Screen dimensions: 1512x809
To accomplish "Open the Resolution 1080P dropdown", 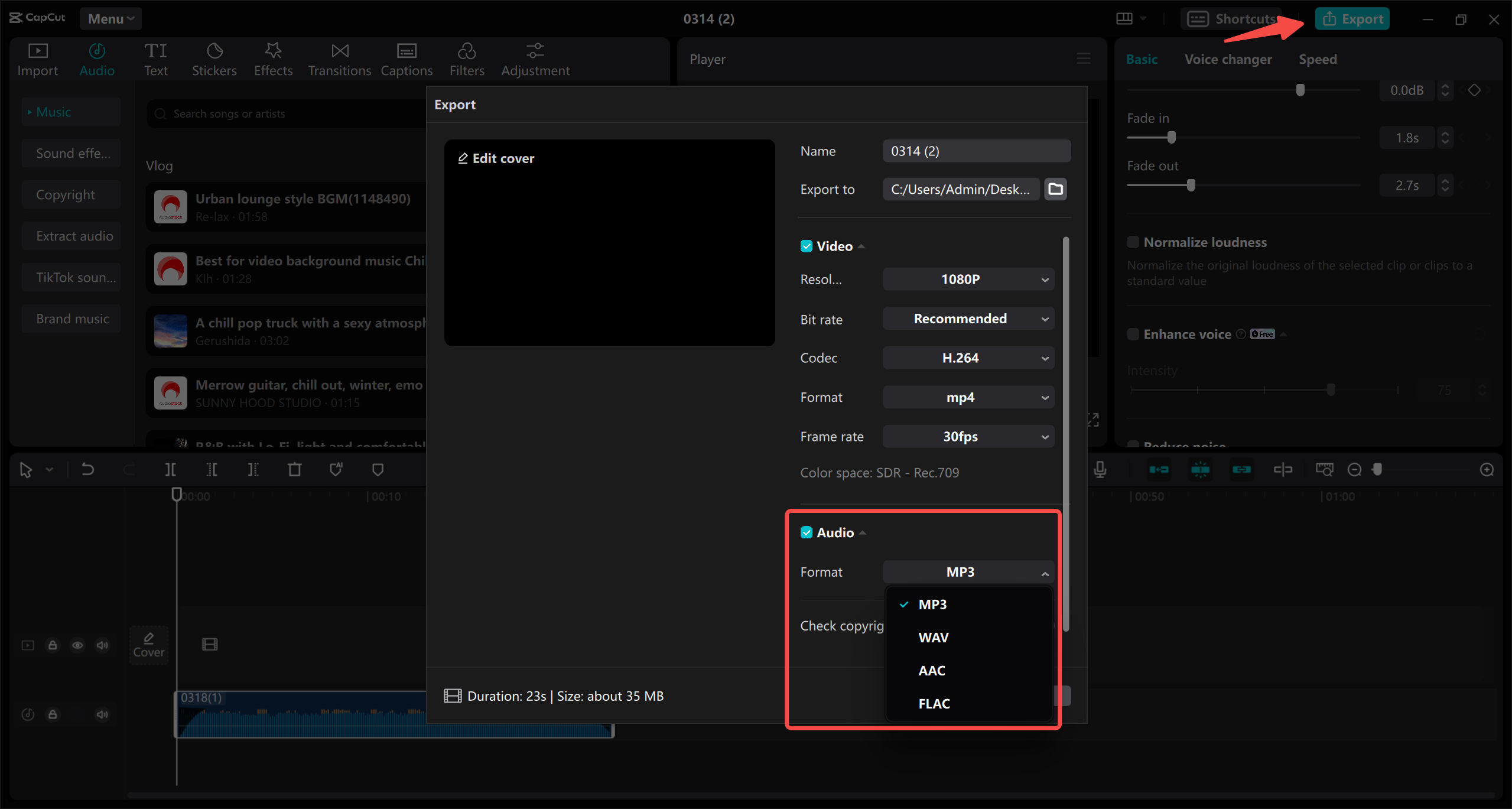I will pyautogui.click(x=968, y=280).
